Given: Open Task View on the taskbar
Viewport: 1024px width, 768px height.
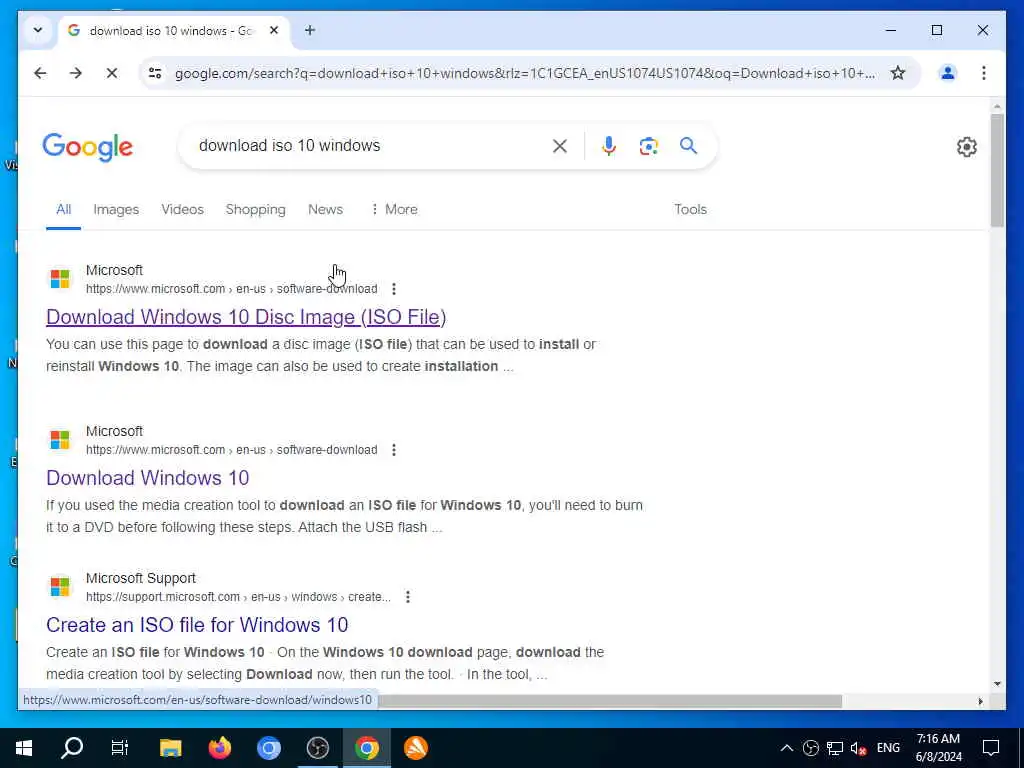Looking at the screenshot, I should 120,748.
